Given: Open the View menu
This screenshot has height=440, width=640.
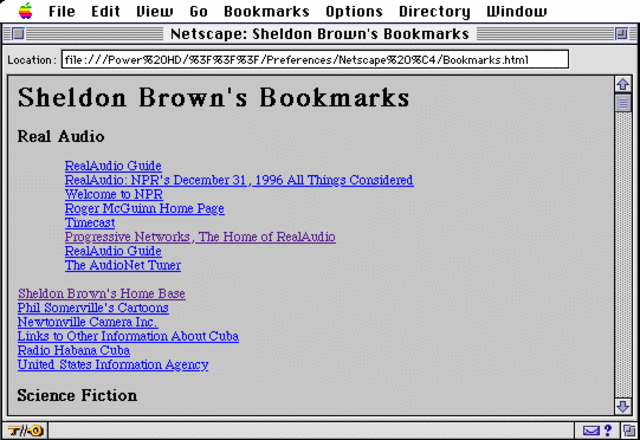Looking at the screenshot, I should pos(155,11).
